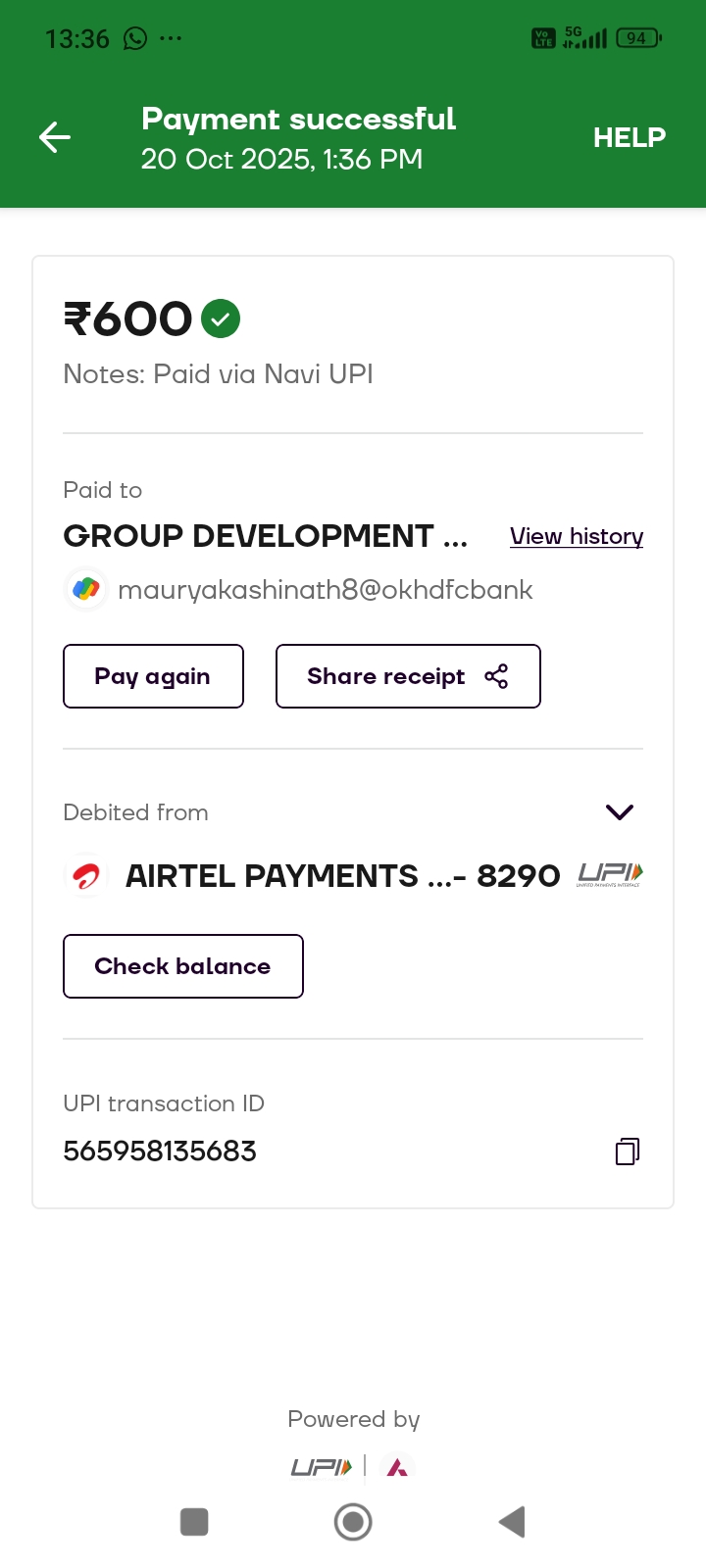Tap the back arrow icon

[x=55, y=137]
